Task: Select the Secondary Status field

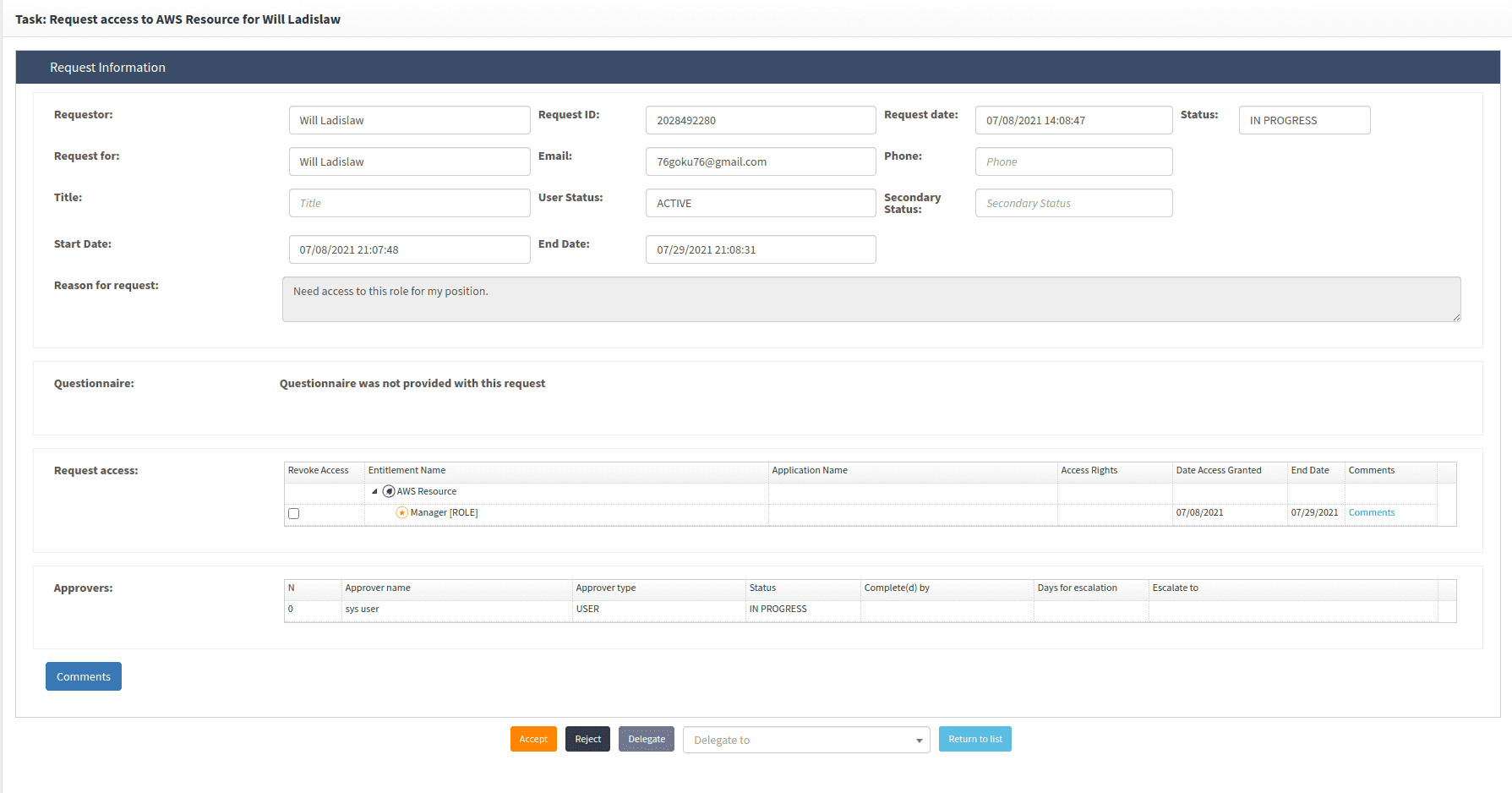Action: [x=1073, y=203]
